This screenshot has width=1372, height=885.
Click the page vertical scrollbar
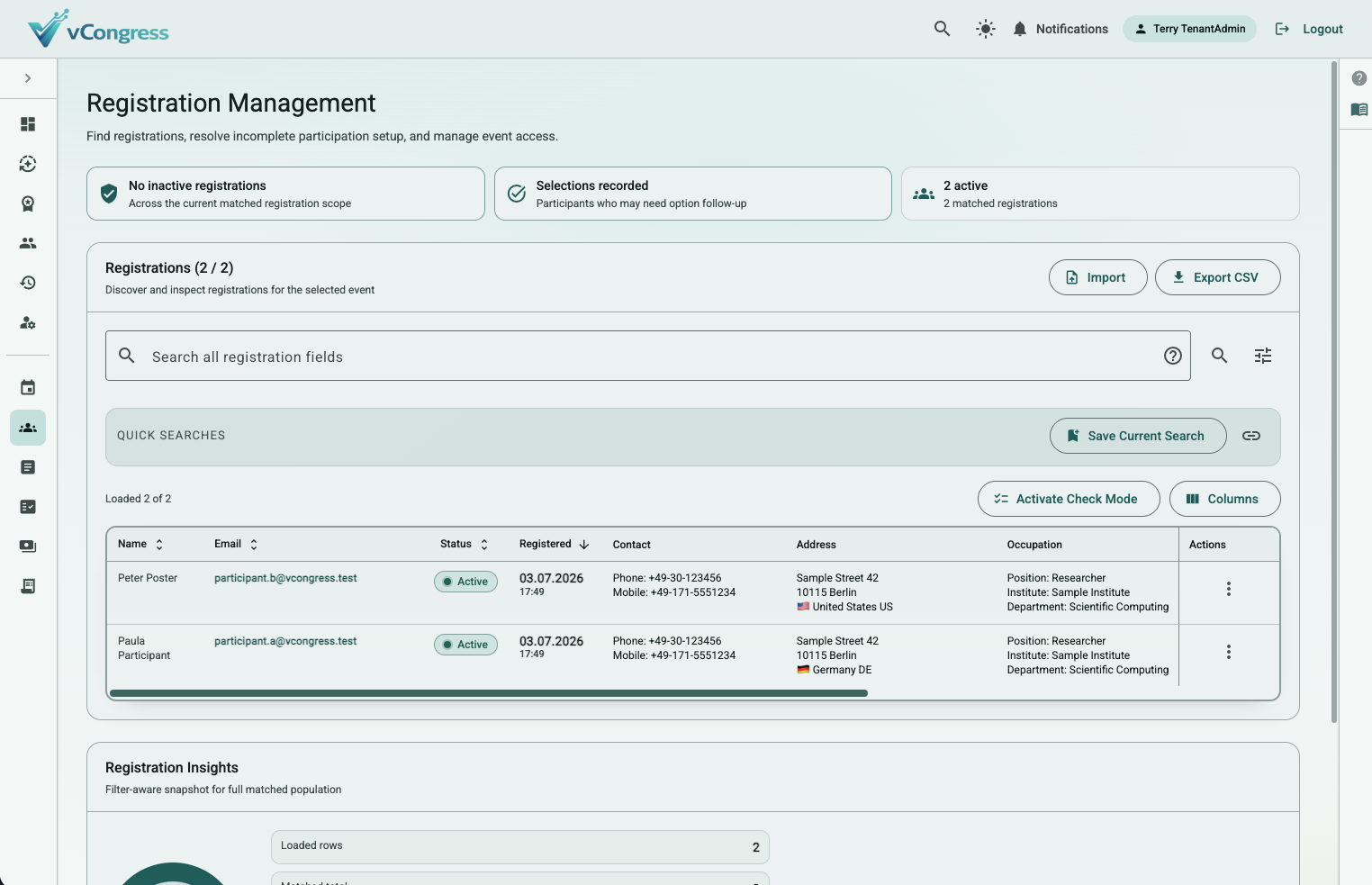(x=1334, y=392)
